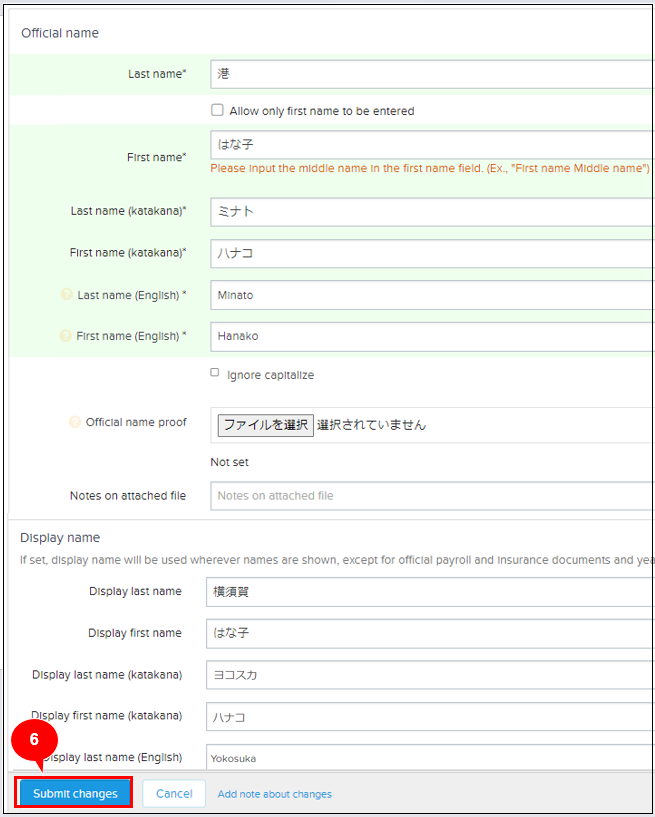Click the ファイルを選択 file chooser button
This screenshot has height=817, width=655.
pos(266,425)
